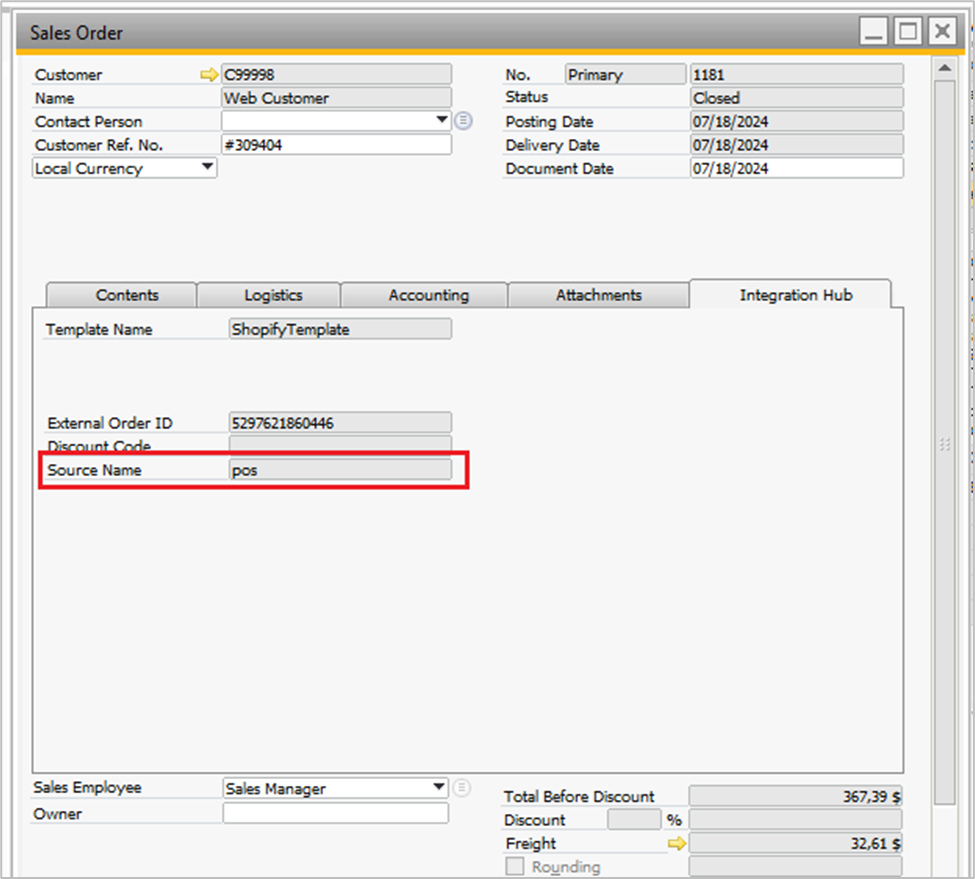The height and width of the screenshot is (879, 975).
Task: Open the Local Currency dropdown
Action: [207, 168]
